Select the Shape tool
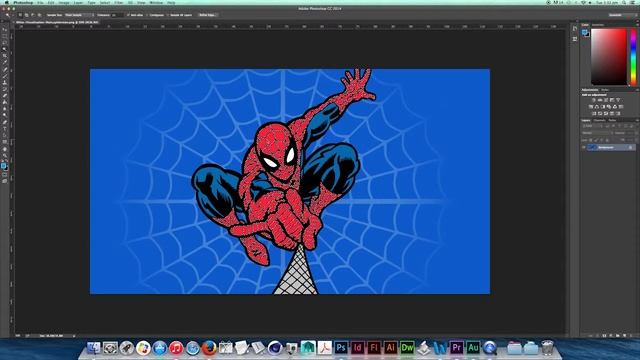The width and height of the screenshot is (640, 360). 4,142
